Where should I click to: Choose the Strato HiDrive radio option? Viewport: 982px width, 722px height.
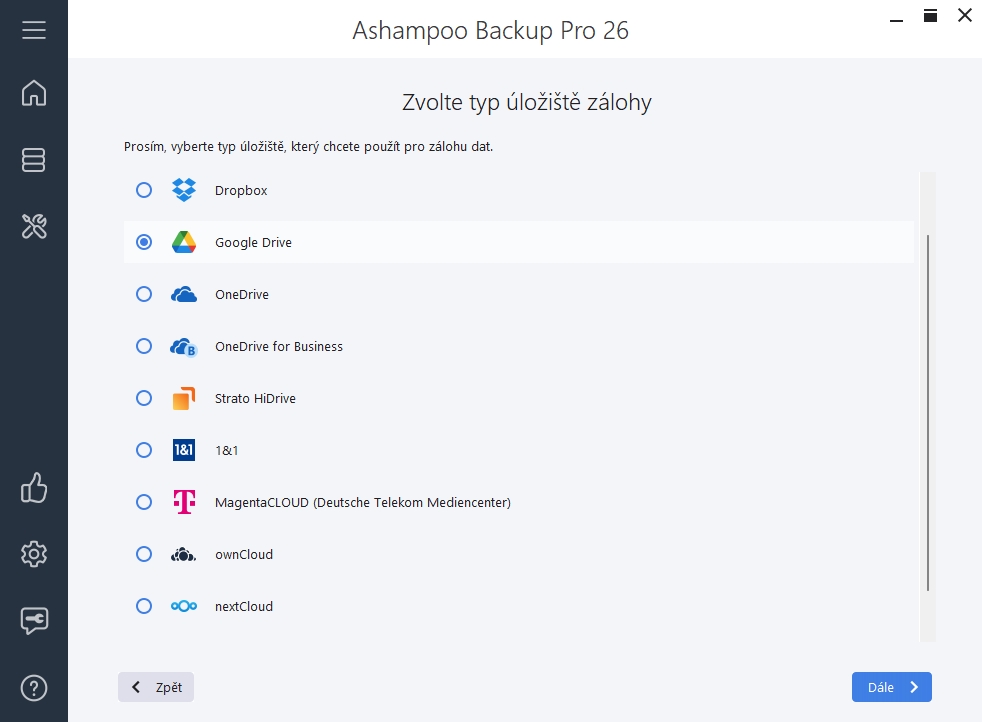coord(144,398)
